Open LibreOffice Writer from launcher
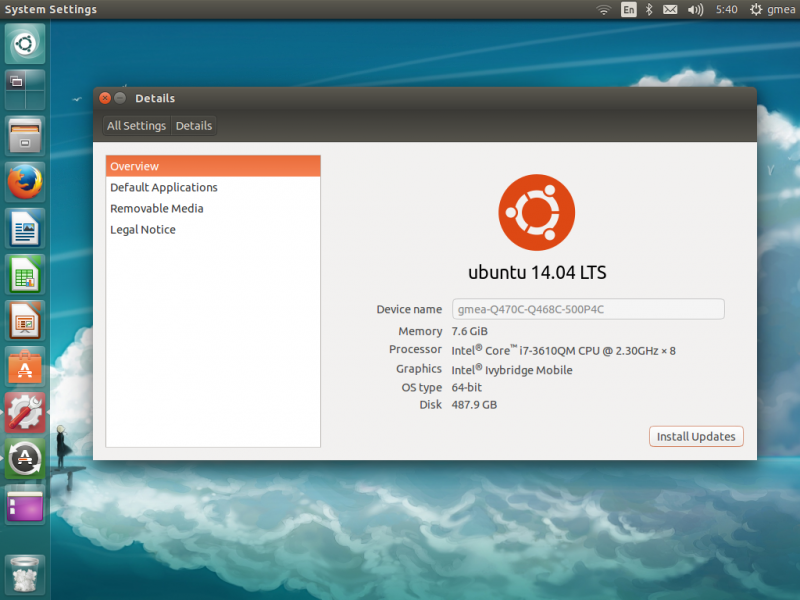Image resolution: width=800 pixels, height=600 pixels. click(25, 228)
